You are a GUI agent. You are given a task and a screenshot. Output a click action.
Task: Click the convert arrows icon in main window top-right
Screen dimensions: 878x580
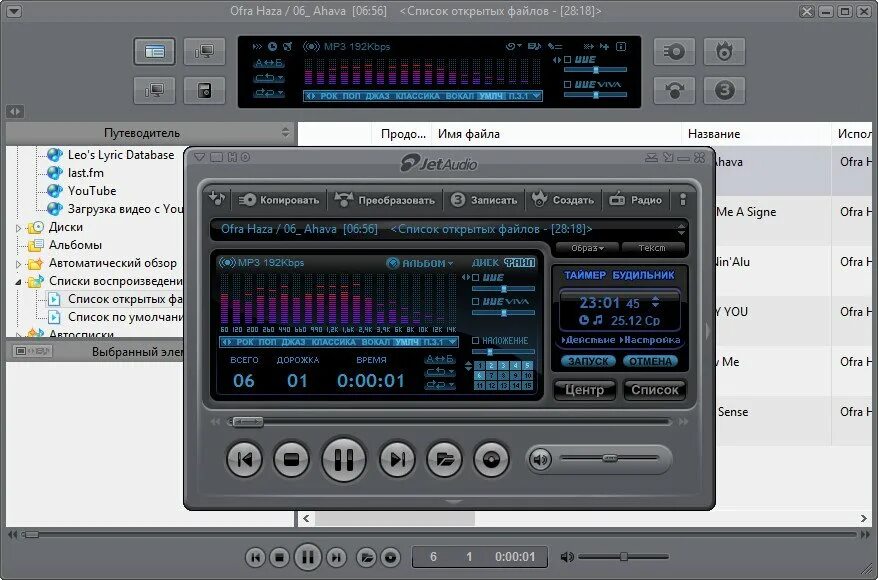point(674,90)
